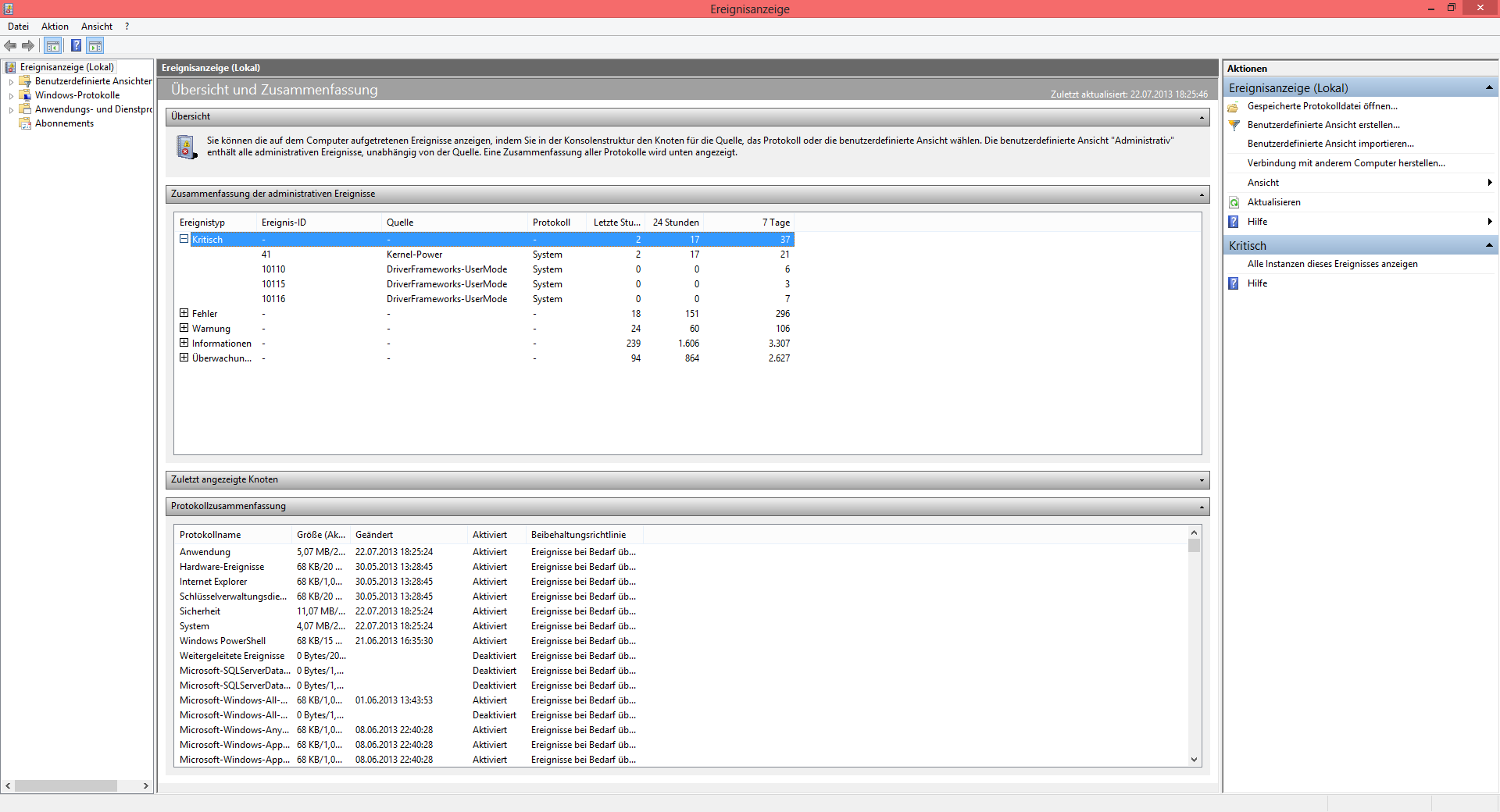Collapse the Protokollzusammenfassung section
The height and width of the screenshot is (812, 1500).
coord(1202,507)
